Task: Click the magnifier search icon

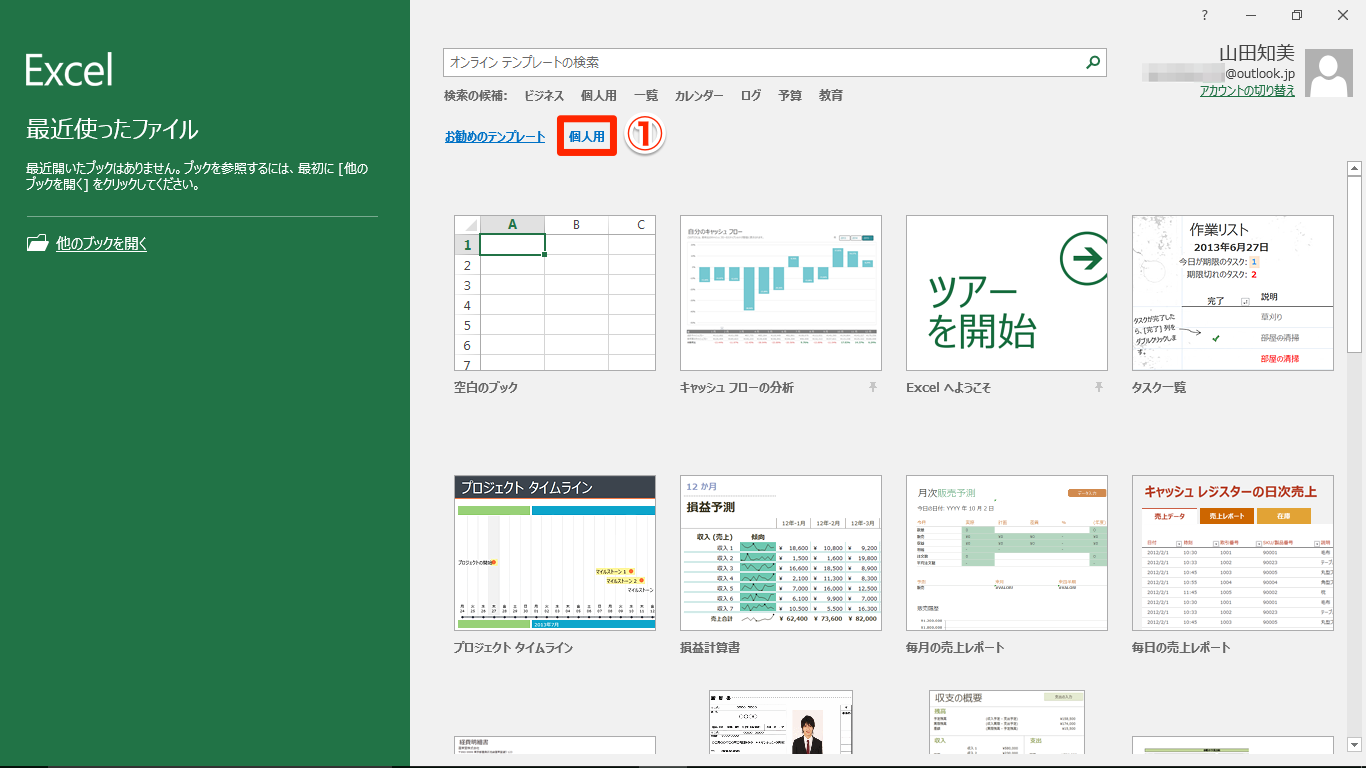Action: pos(1093,62)
